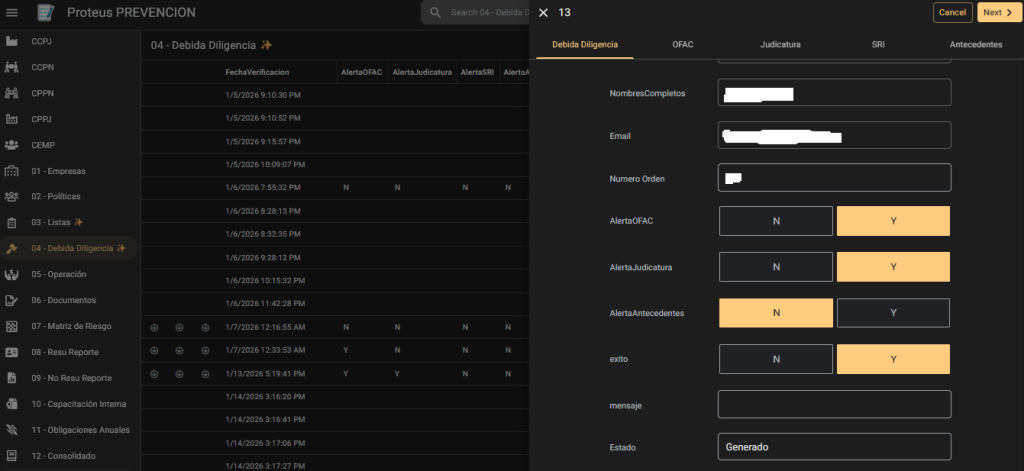1024x471 pixels.
Task: Go to 05 - Operación view
Action: [x=58, y=274]
